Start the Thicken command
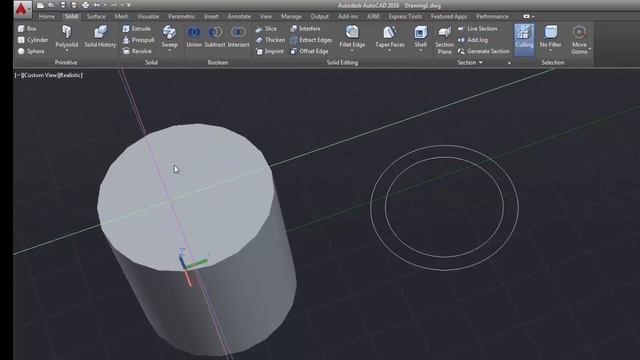 coord(270,40)
